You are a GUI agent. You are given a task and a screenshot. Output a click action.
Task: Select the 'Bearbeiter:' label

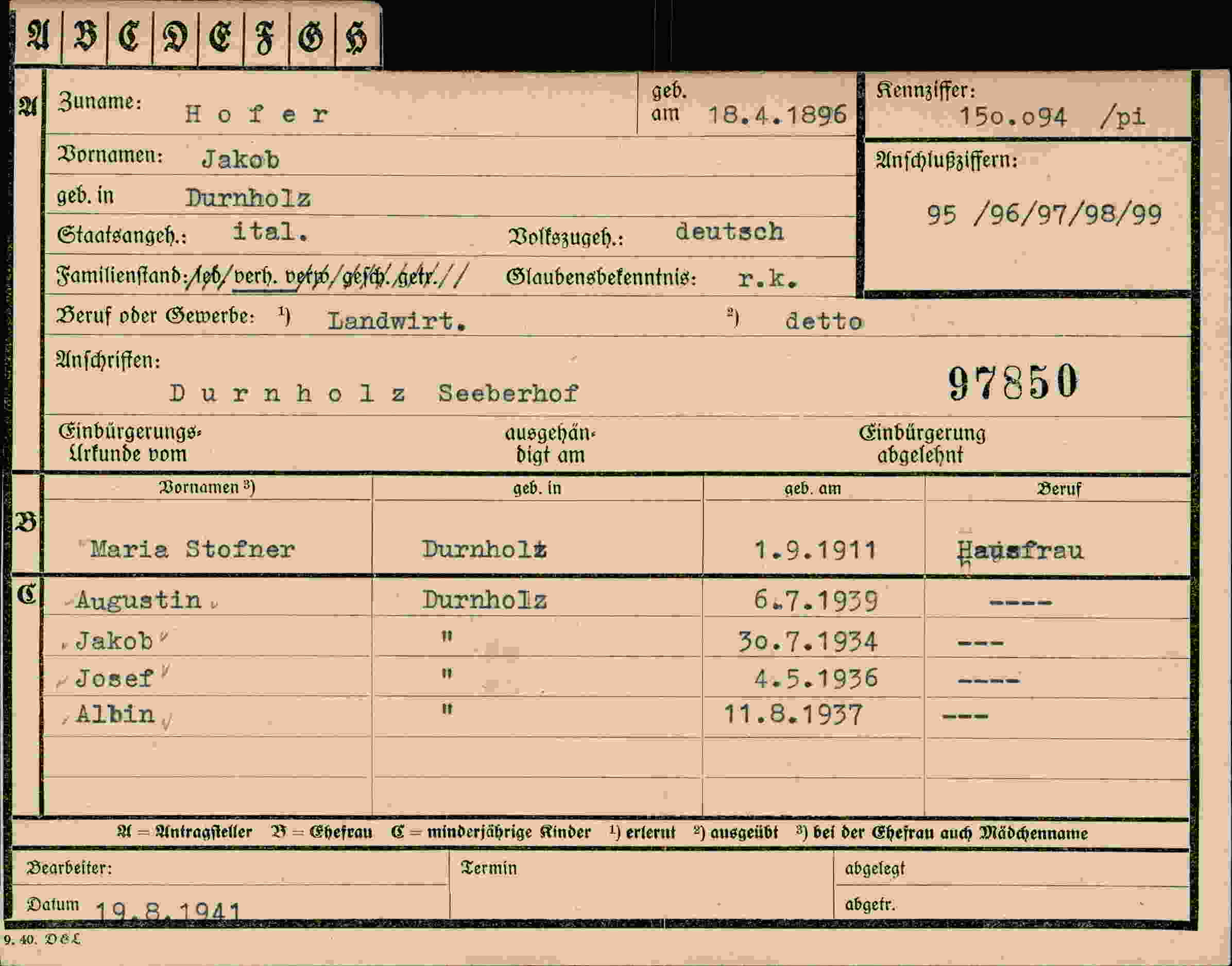(x=70, y=868)
